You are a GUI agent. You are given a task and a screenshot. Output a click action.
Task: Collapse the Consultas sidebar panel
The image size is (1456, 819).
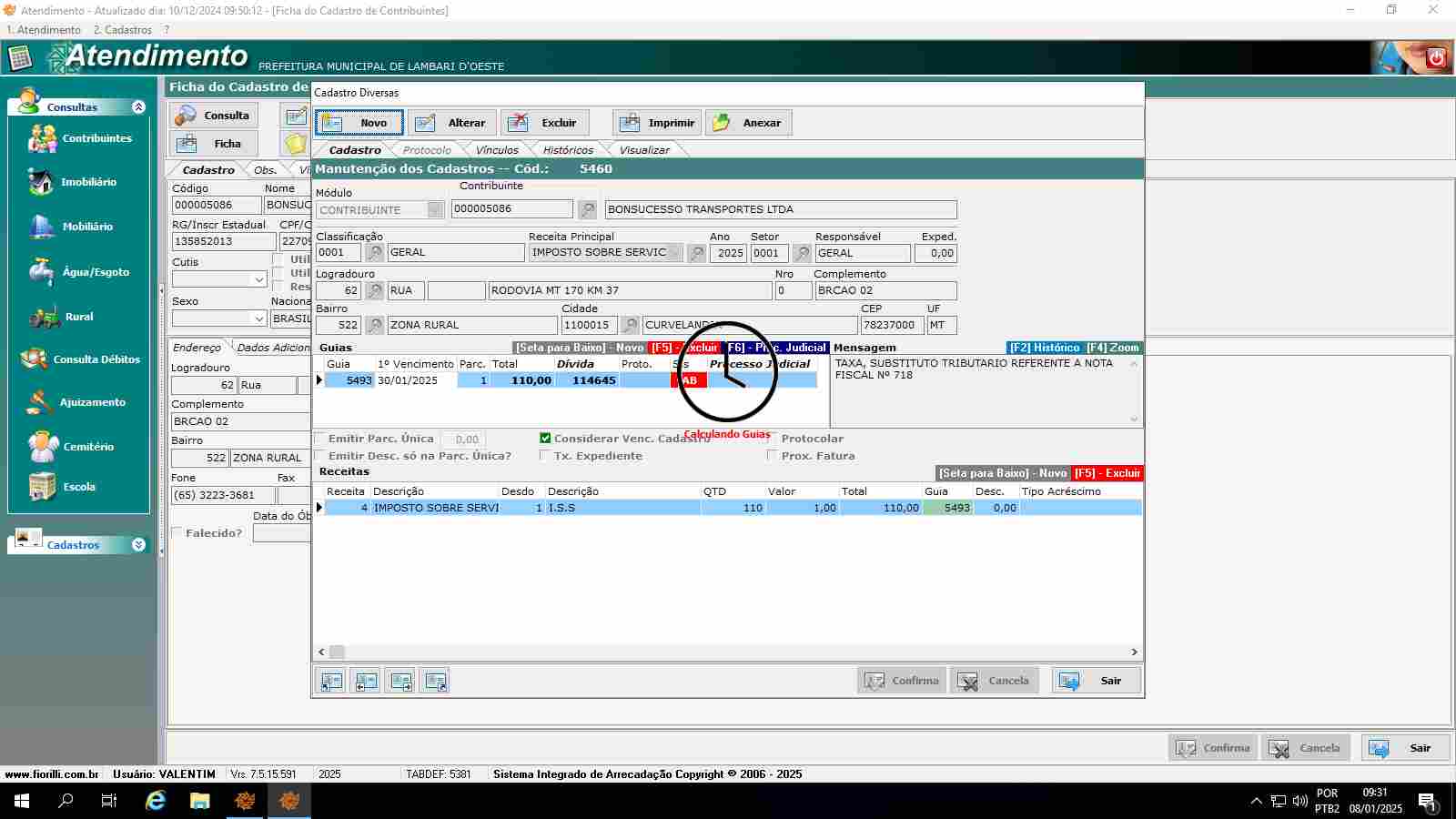coord(138,107)
